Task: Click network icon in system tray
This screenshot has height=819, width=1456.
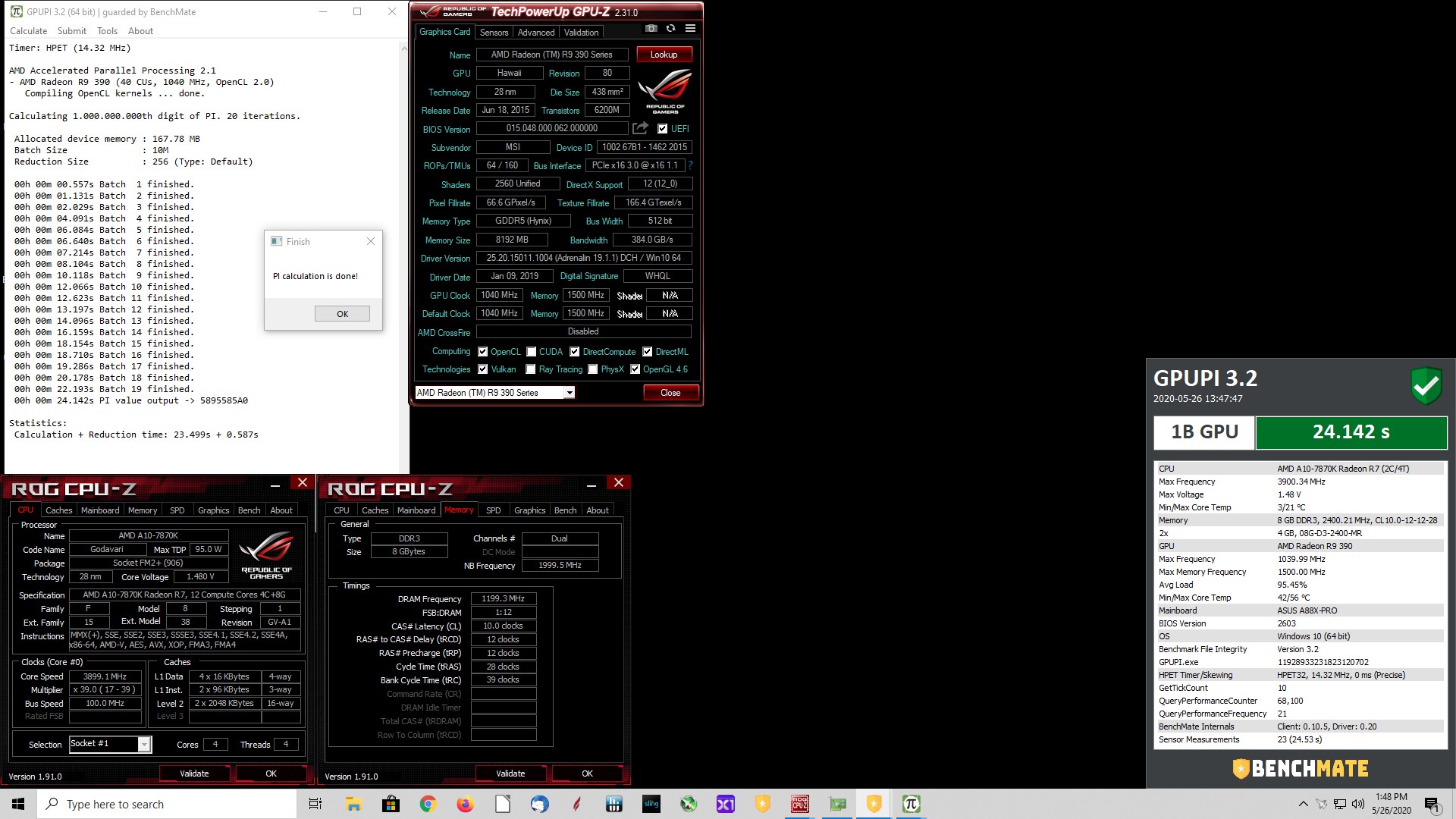Action: [x=1340, y=804]
